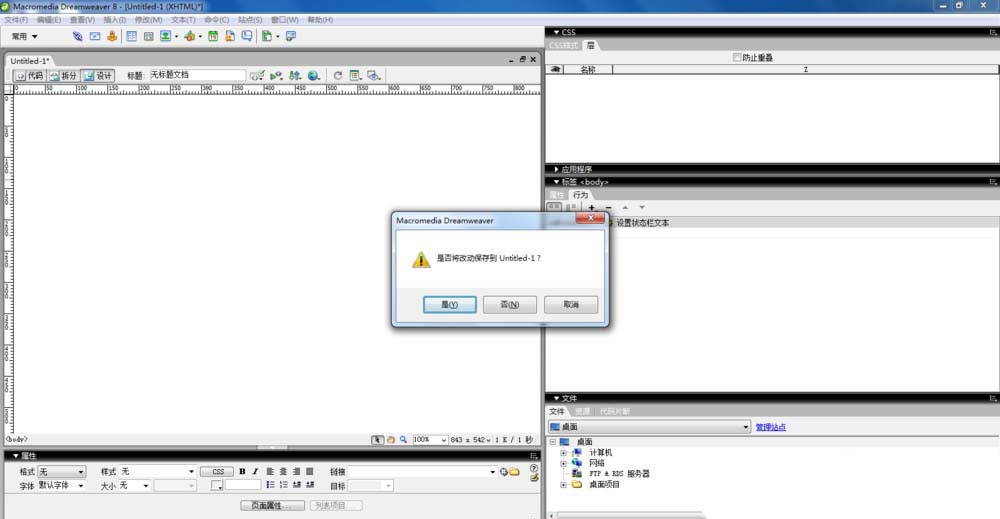Open the 样式 style dropdown
This screenshot has width=1000, height=519.
coord(158,472)
